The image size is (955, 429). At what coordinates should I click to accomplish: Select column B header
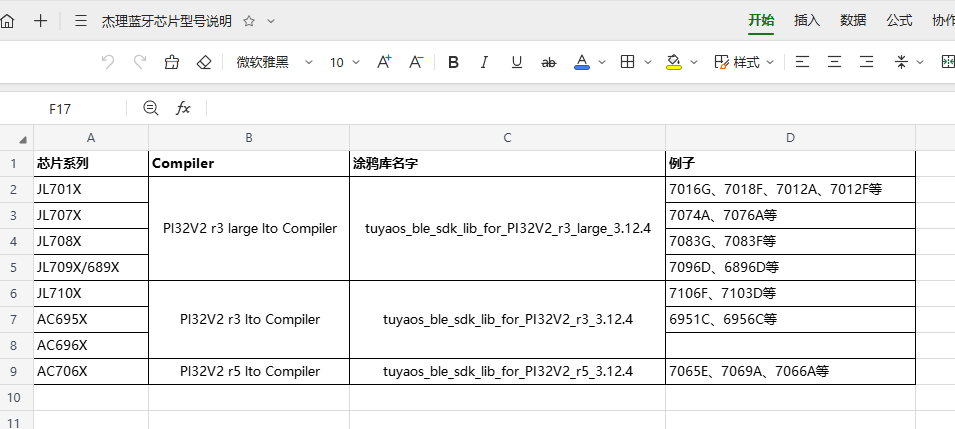pos(248,138)
